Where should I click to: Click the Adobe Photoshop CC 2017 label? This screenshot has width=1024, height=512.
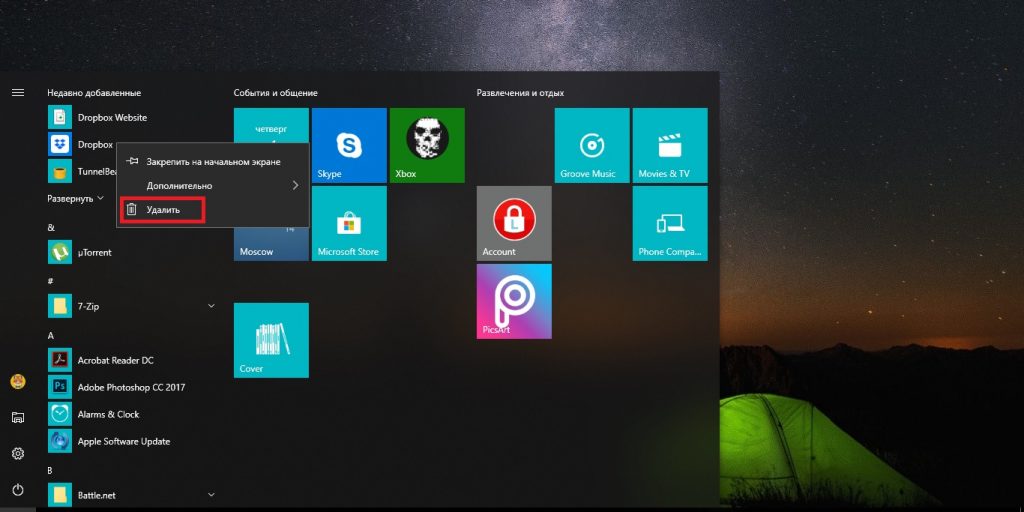click(131, 387)
